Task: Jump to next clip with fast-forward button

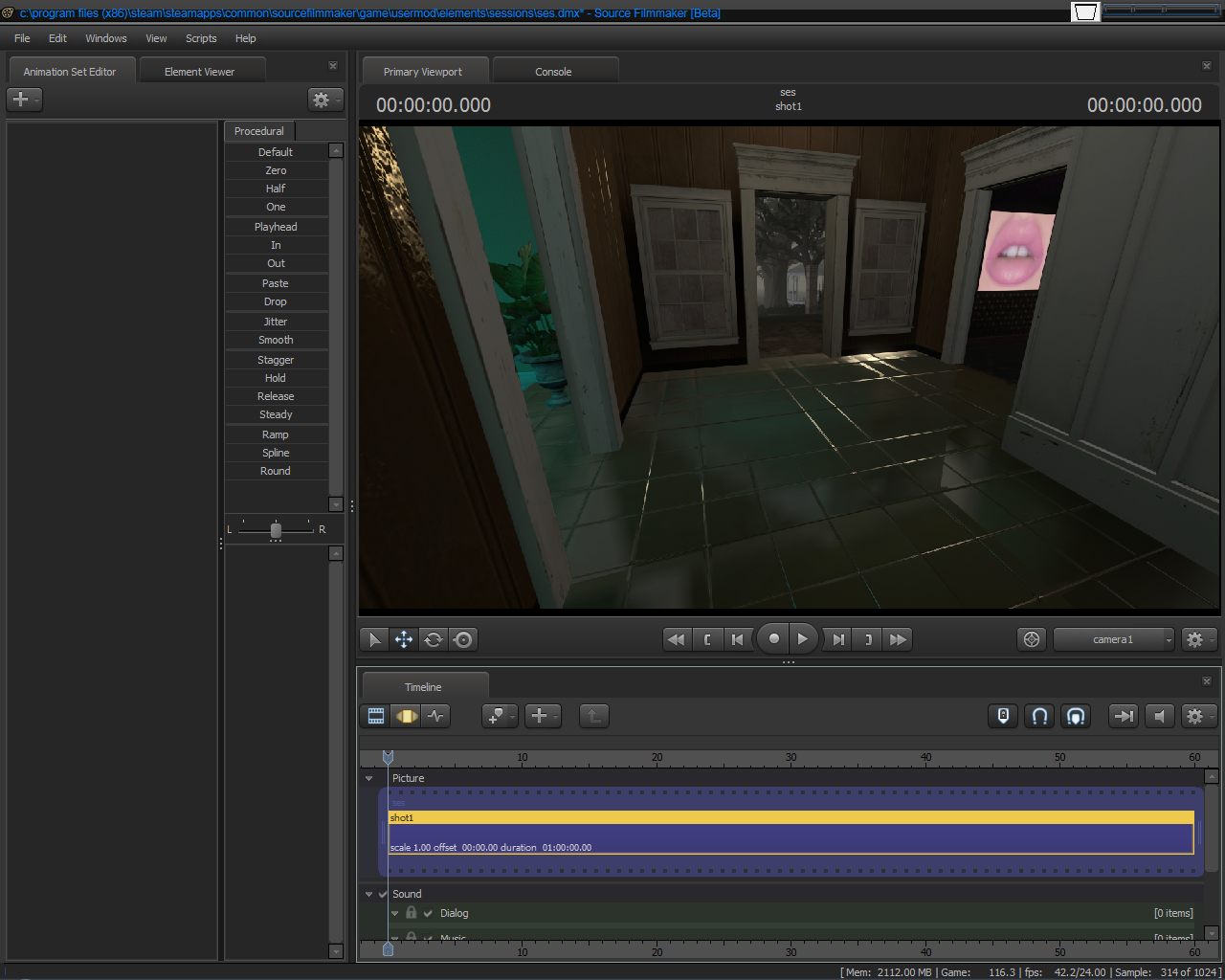Action: point(898,639)
